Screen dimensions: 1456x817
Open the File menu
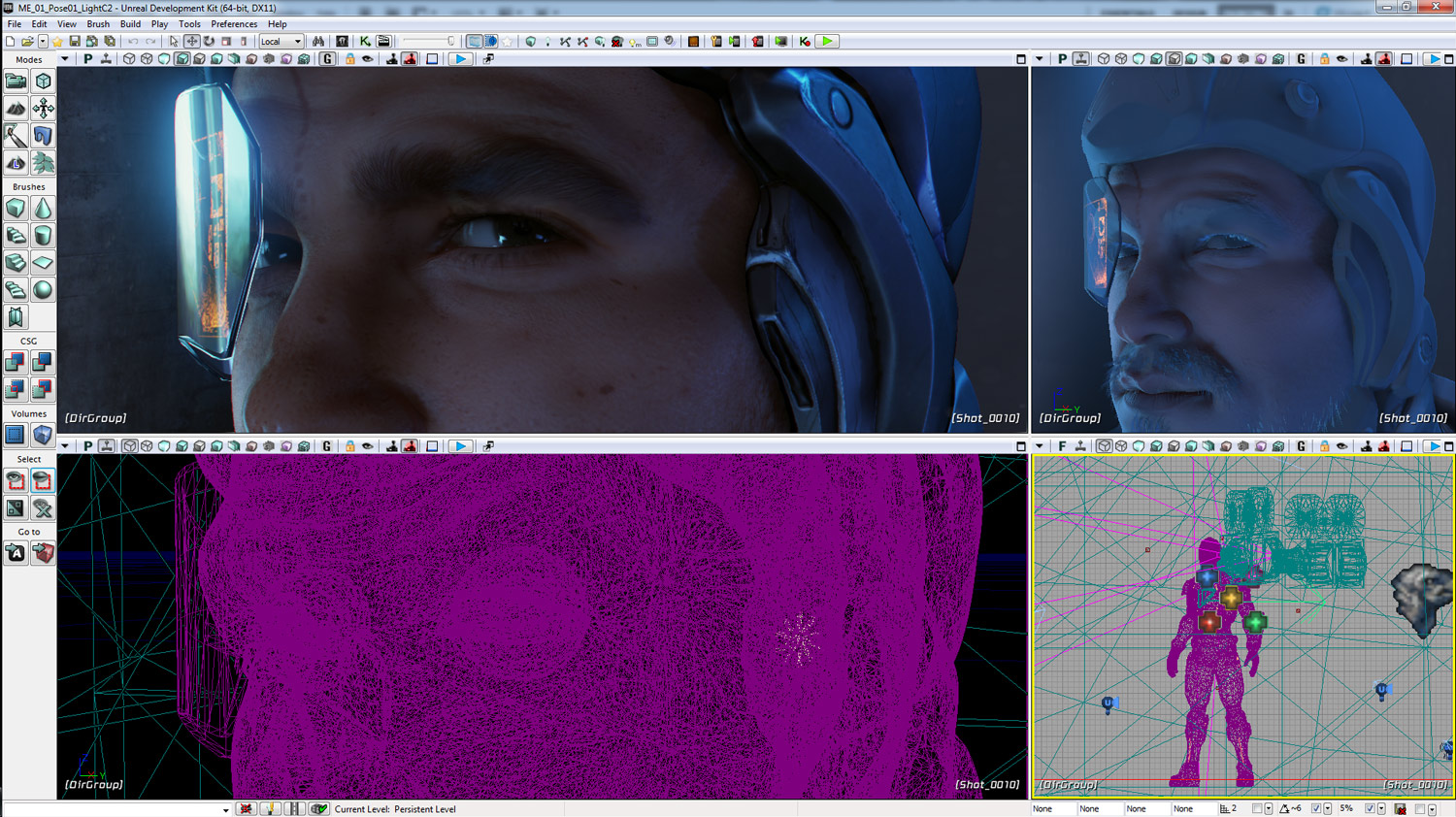(x=15, y=24)
